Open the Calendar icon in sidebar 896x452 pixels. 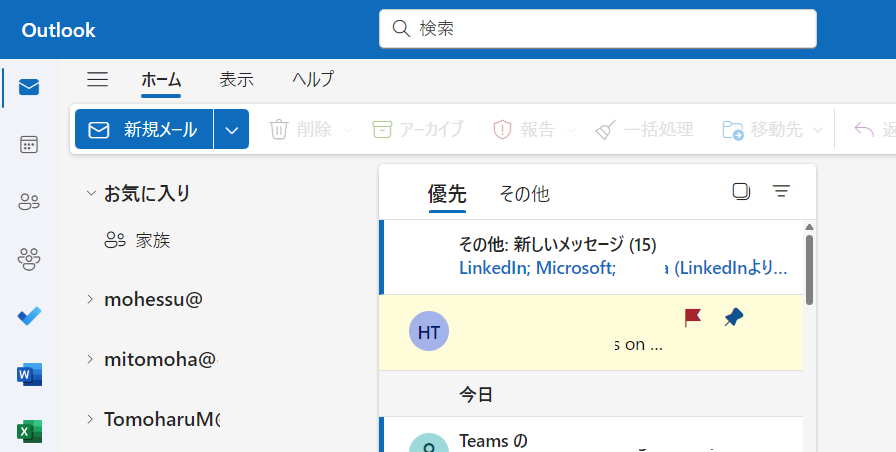tap(29, 145)
